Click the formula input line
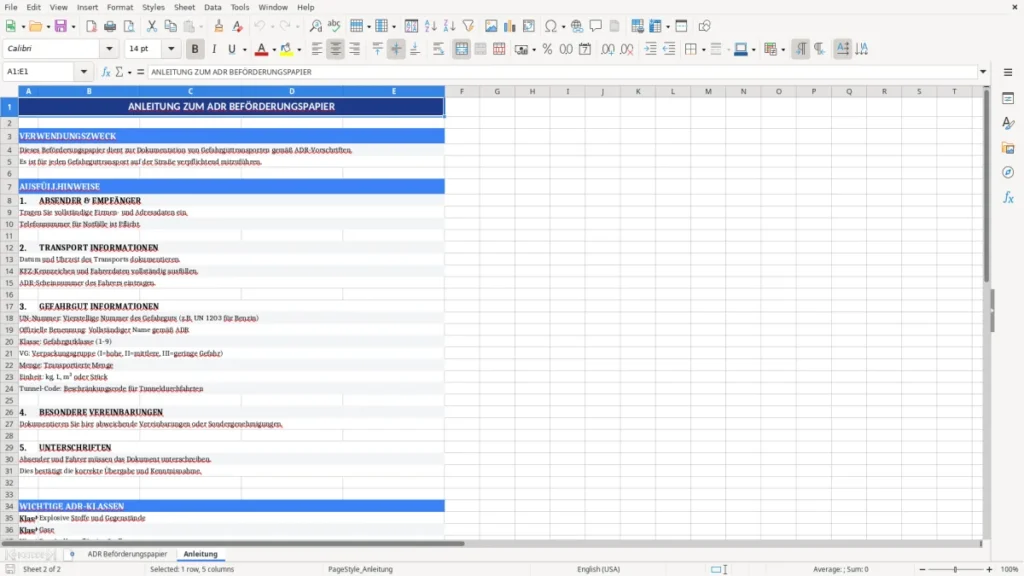The height and width of the screenshot is (576, 1024). tap(562, 72)
